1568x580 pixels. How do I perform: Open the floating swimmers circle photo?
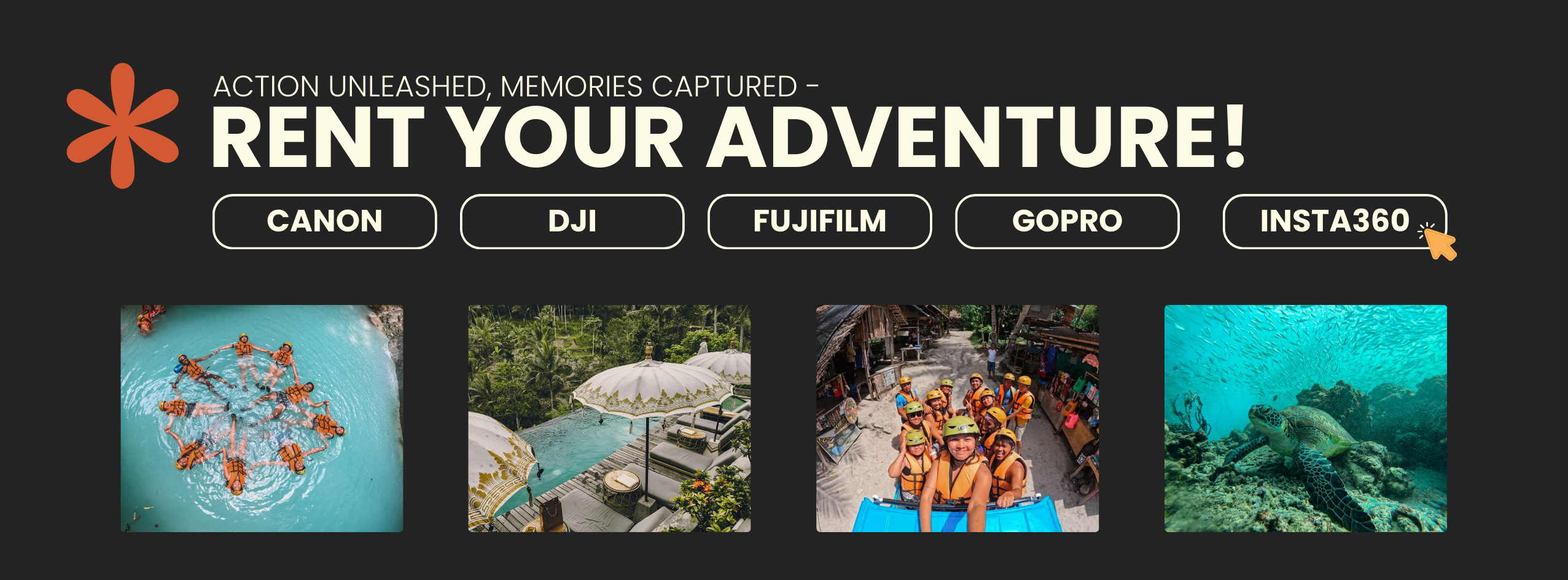(x=262, y=419)
